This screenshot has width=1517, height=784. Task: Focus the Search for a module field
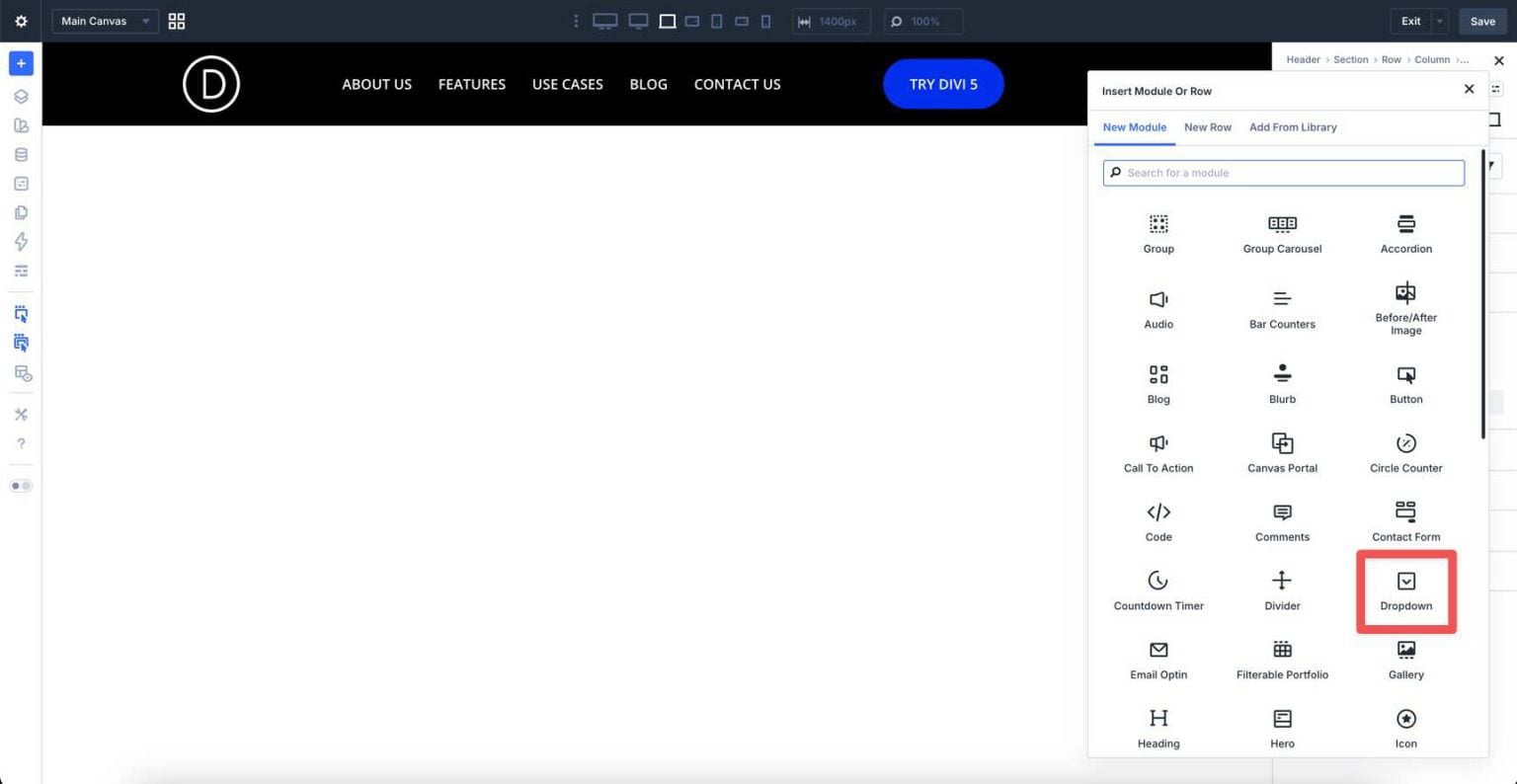point(1284,173)
